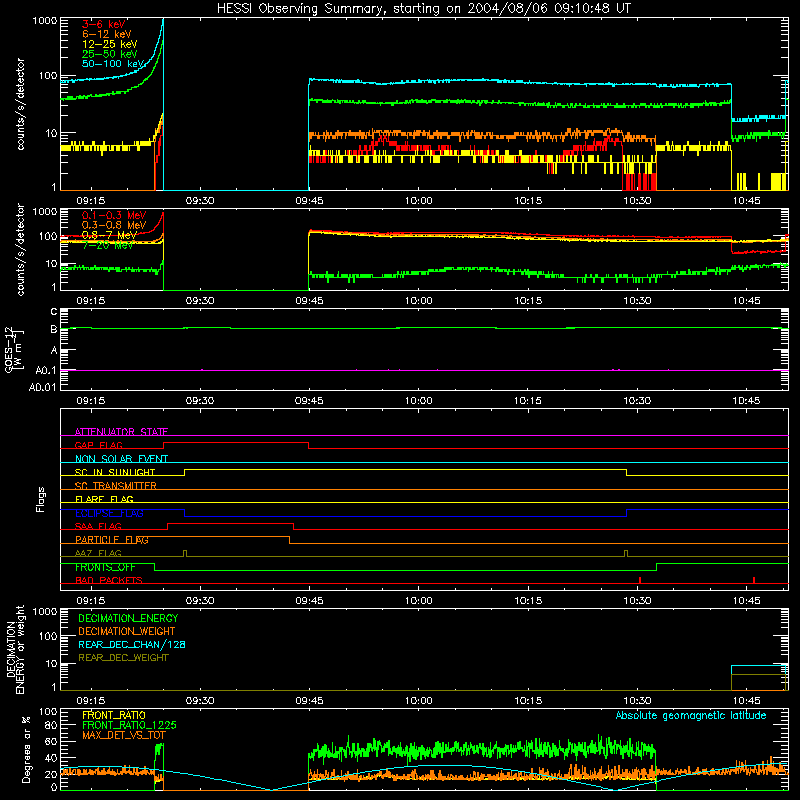Click the 7-20 MeV legend label
This screenshot has width=800, height=800.
coord(108,245)
